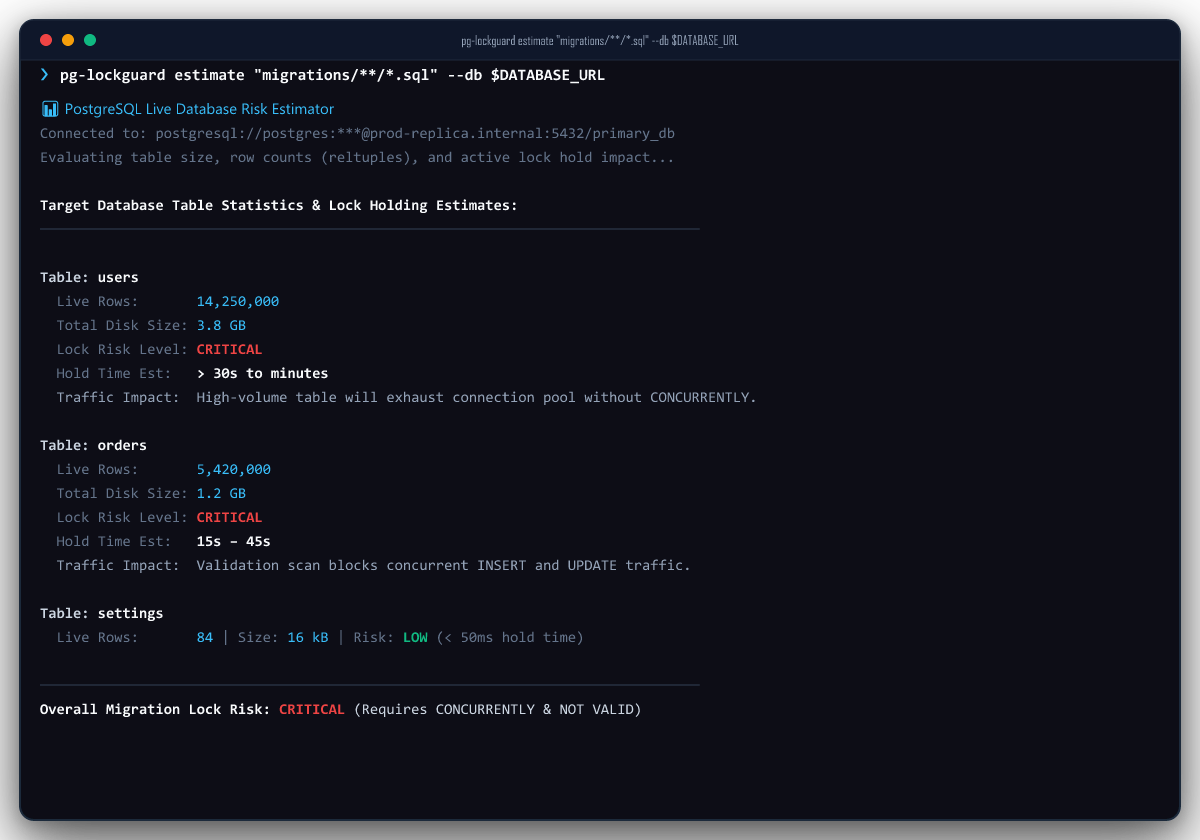Click the window title showing pg-lockguard estimate

pos(600,41)
